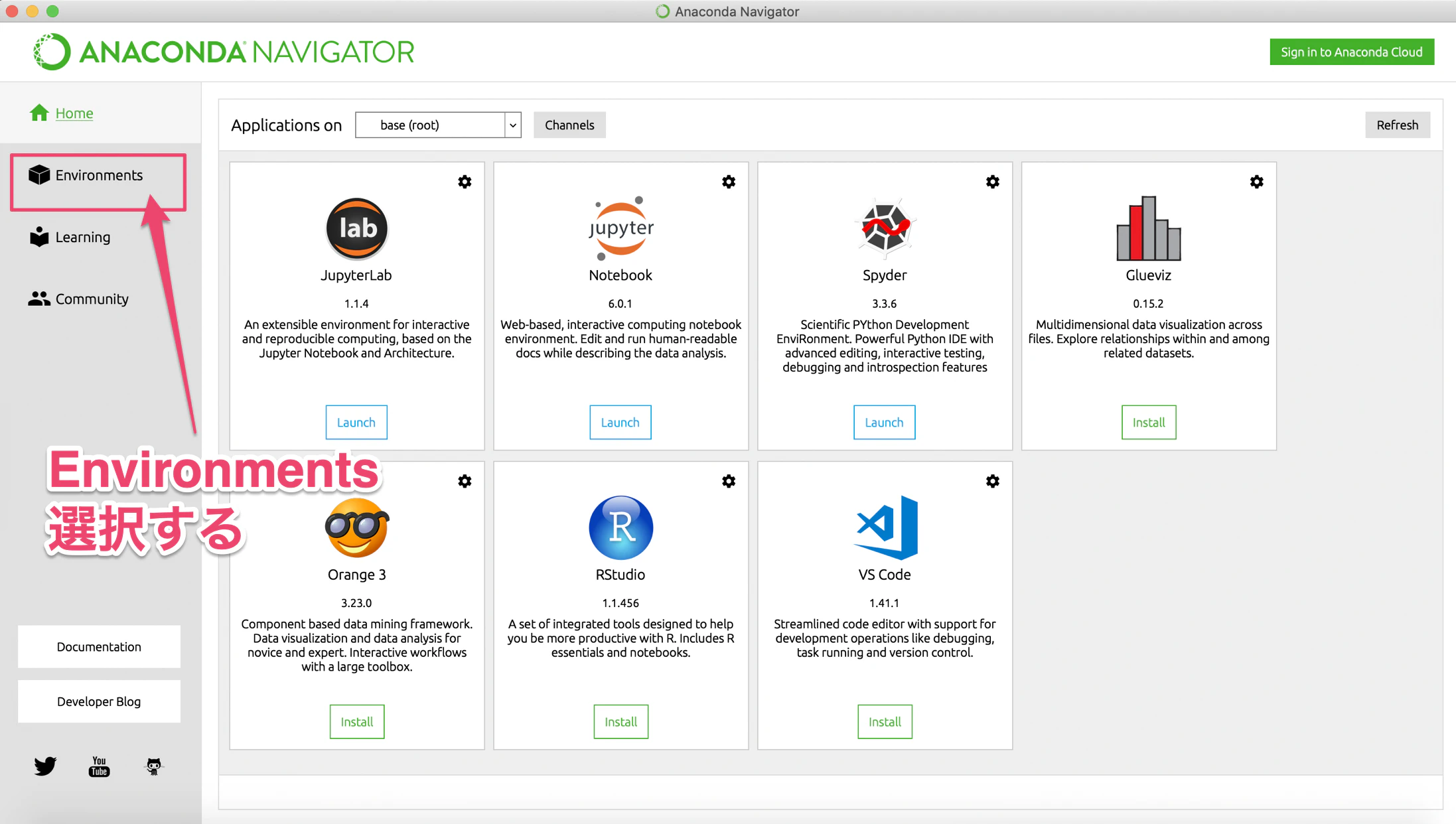Click the Glueviz version 0.15.2 text
The width and height of the screenshot is (1456, 824).
tap(1148, 304)
